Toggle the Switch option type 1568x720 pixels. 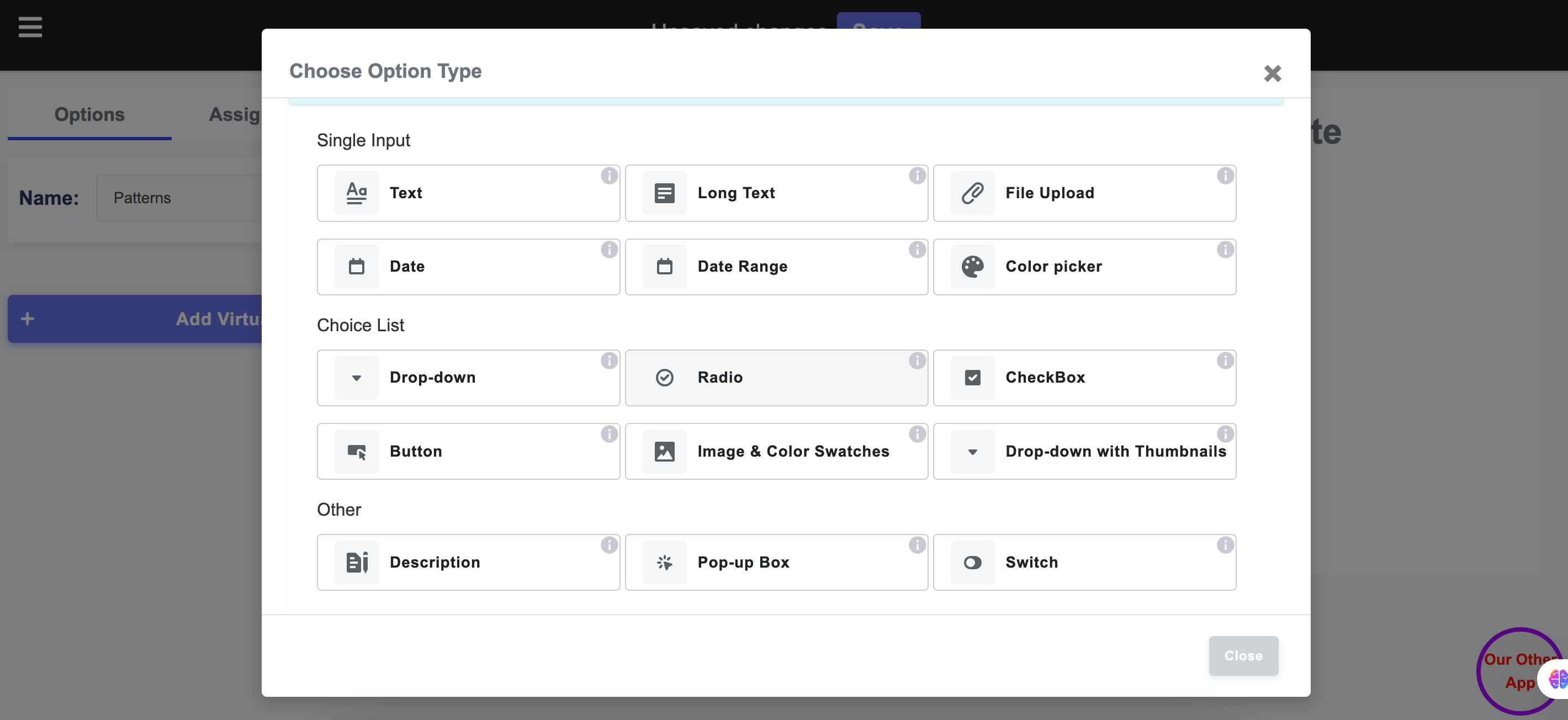coord(1084,562)
